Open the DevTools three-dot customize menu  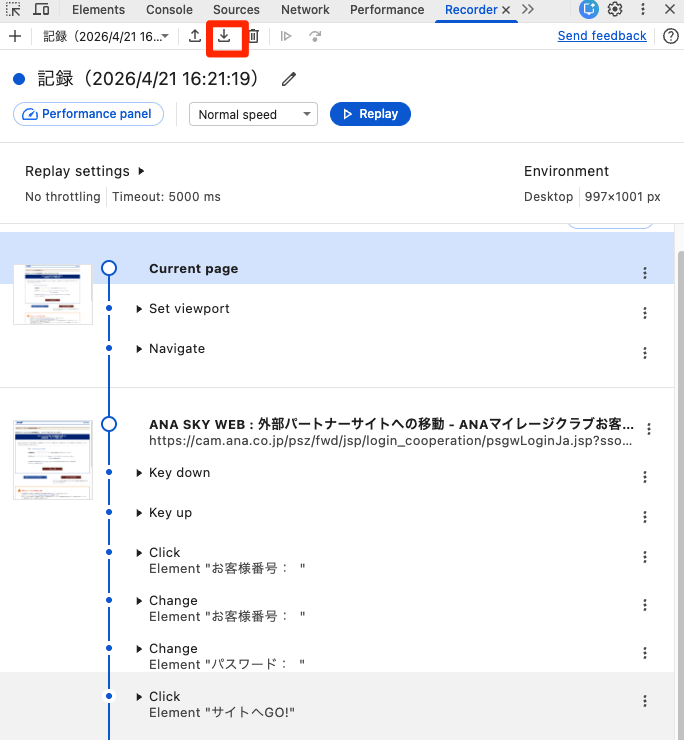click(642, 9)
